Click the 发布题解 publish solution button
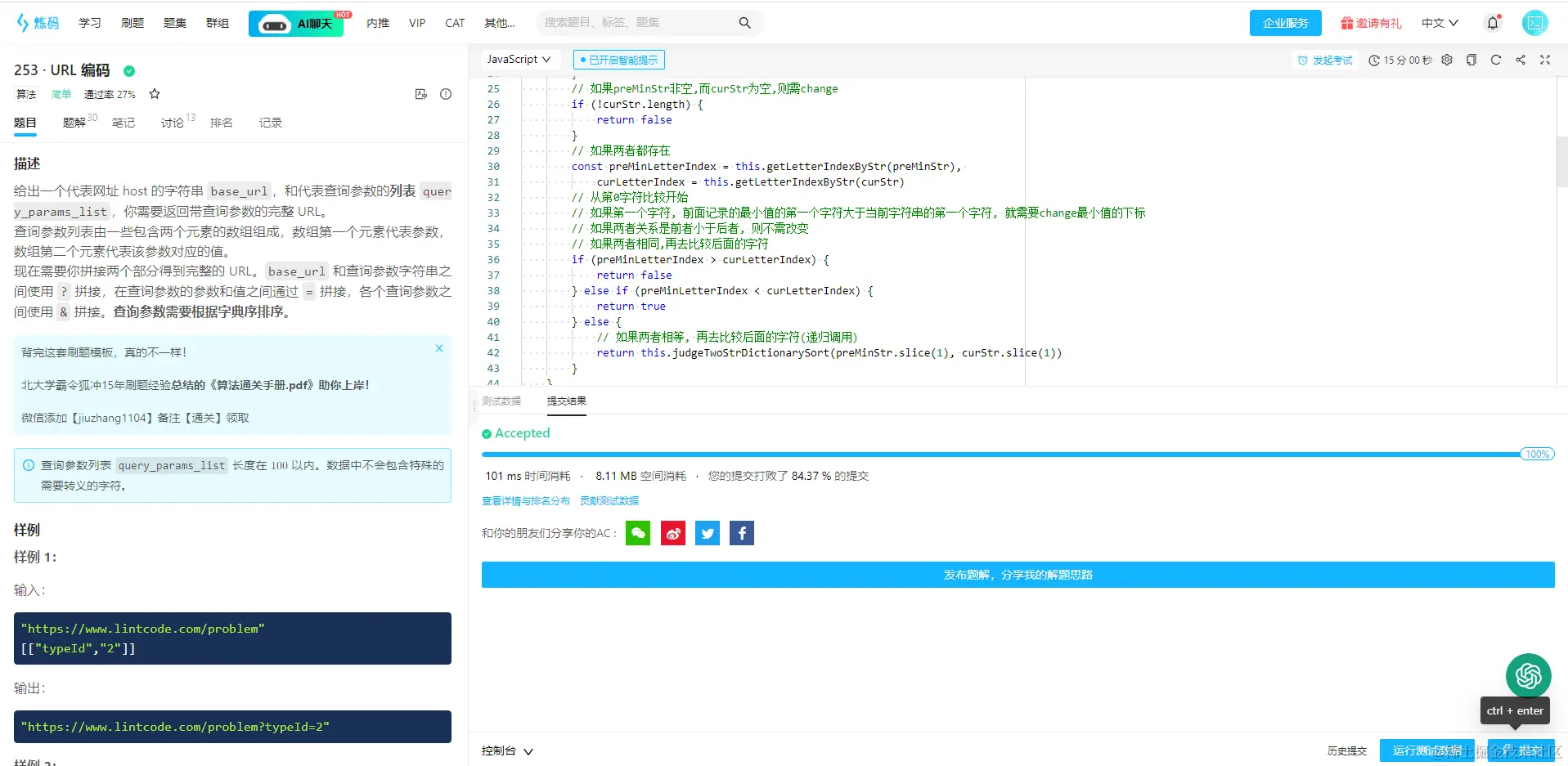1568x766 pixels. click(x=1018, y=575)
